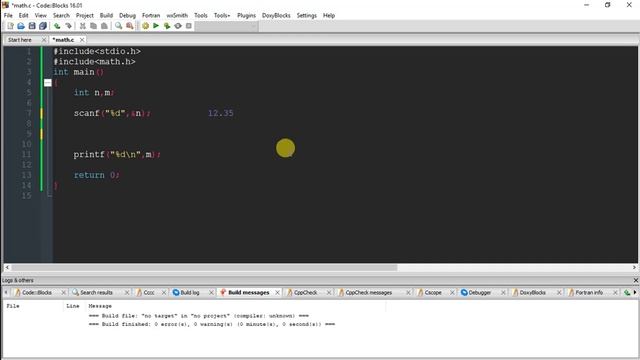Open the wxSmith menu
Screen dimensions: 640x360
click(177, 16)
